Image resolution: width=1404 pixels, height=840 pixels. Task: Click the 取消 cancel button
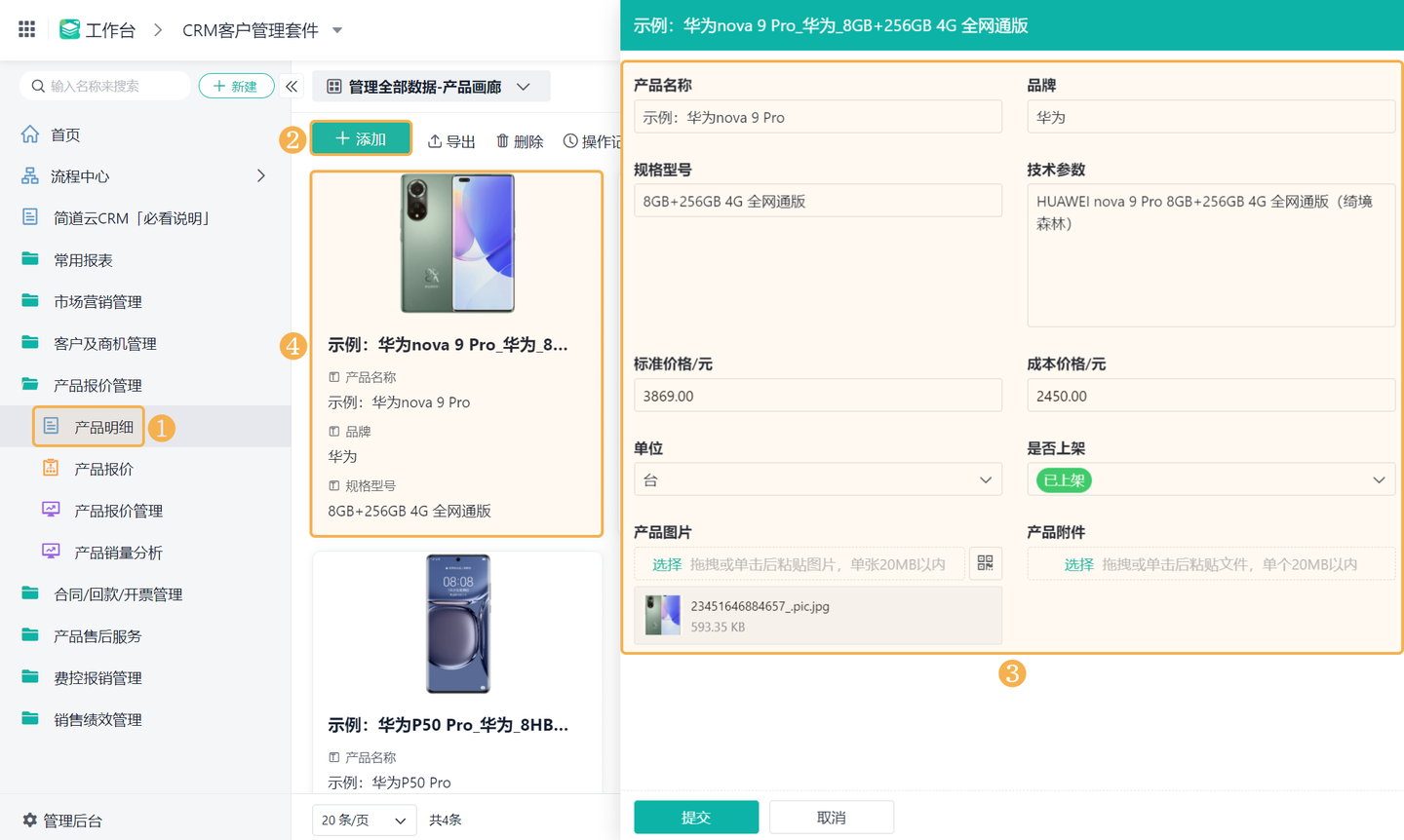[832, 818]
